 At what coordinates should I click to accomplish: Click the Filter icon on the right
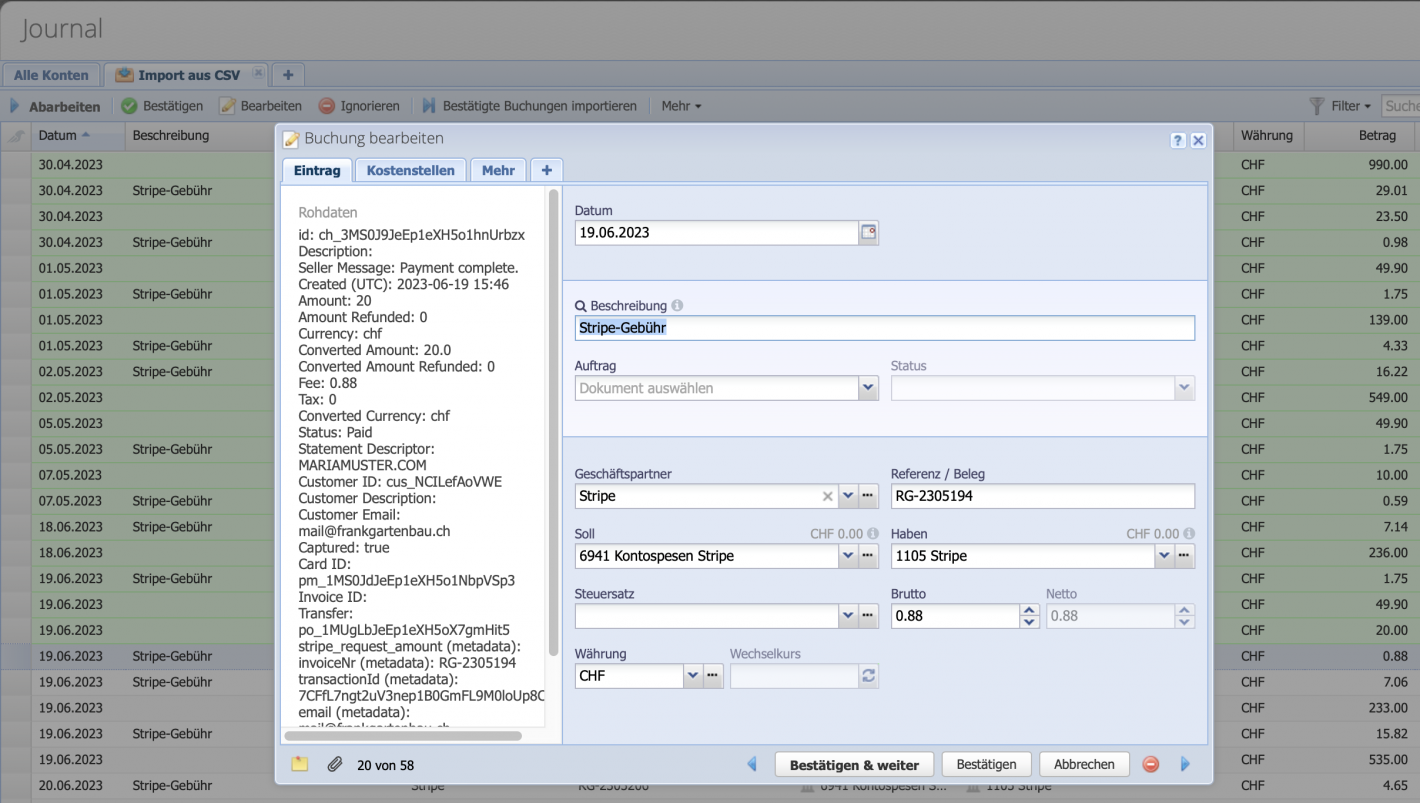1318,105
